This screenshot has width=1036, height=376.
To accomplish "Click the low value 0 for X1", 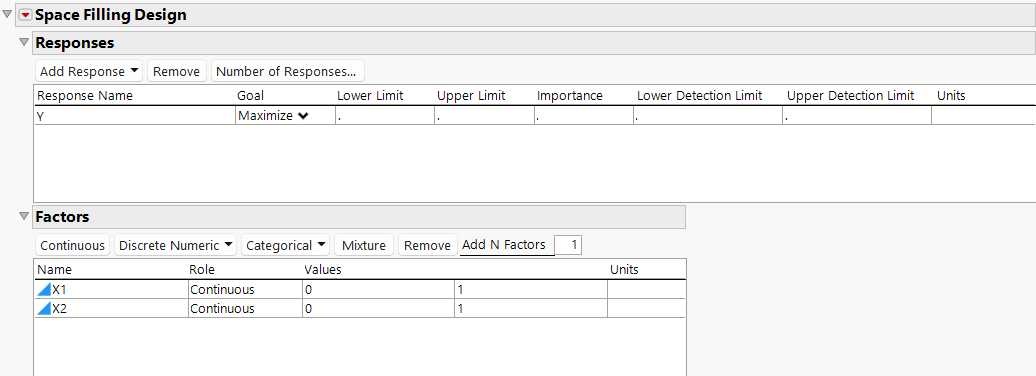I will [379, 289].
